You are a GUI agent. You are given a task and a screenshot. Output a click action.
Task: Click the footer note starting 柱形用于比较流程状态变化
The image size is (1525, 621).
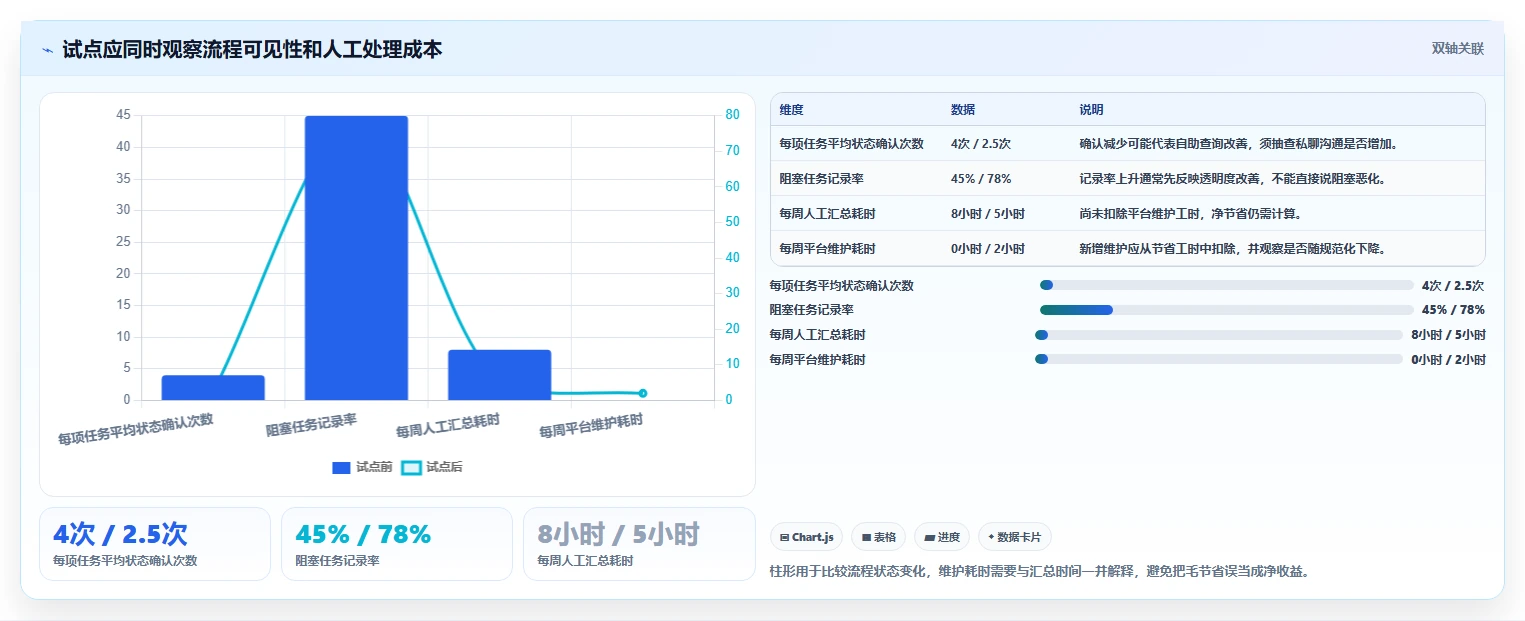click(1040, 572)
